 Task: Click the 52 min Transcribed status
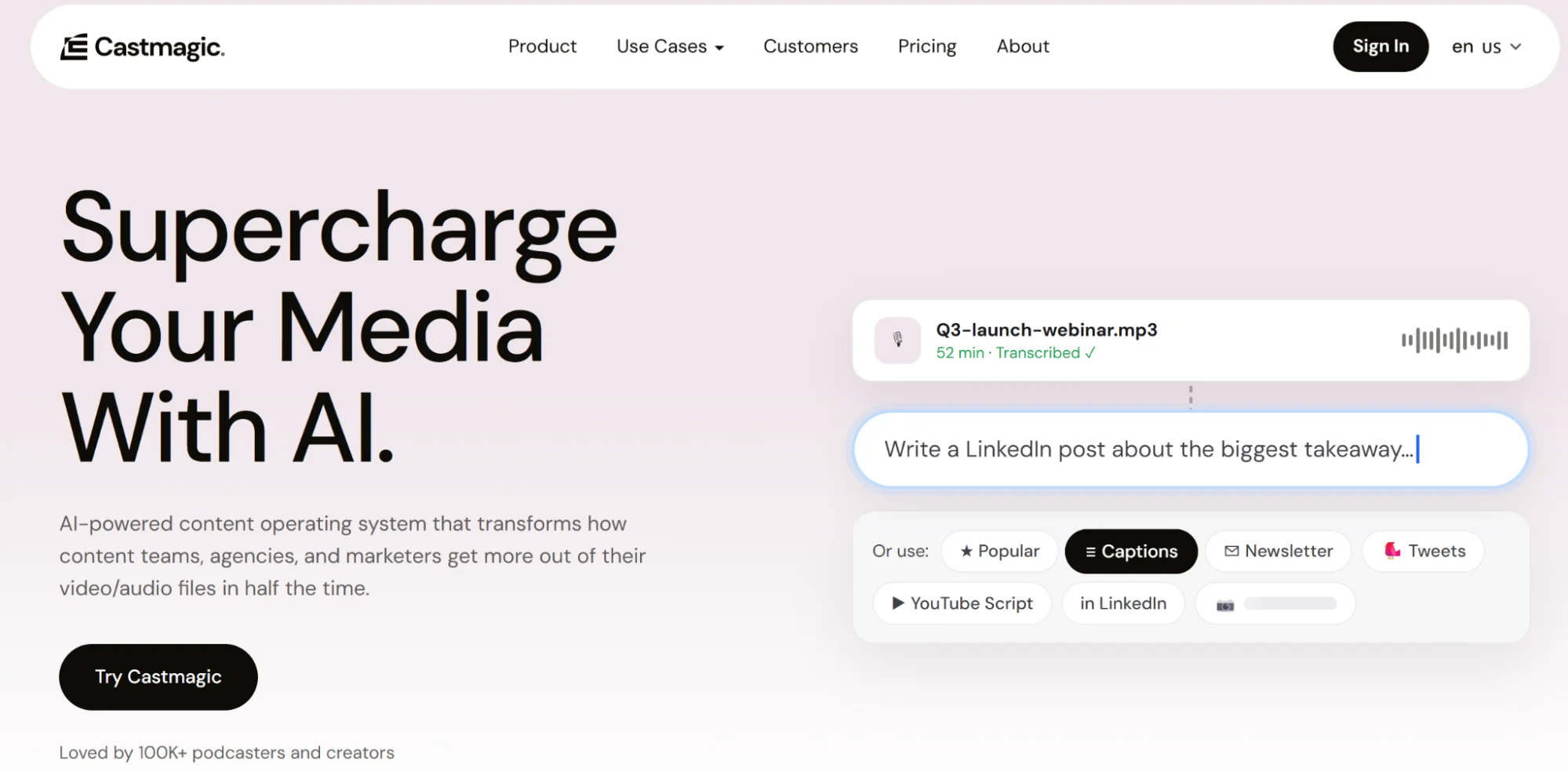pyautogui.click(x=1015, y=353)
